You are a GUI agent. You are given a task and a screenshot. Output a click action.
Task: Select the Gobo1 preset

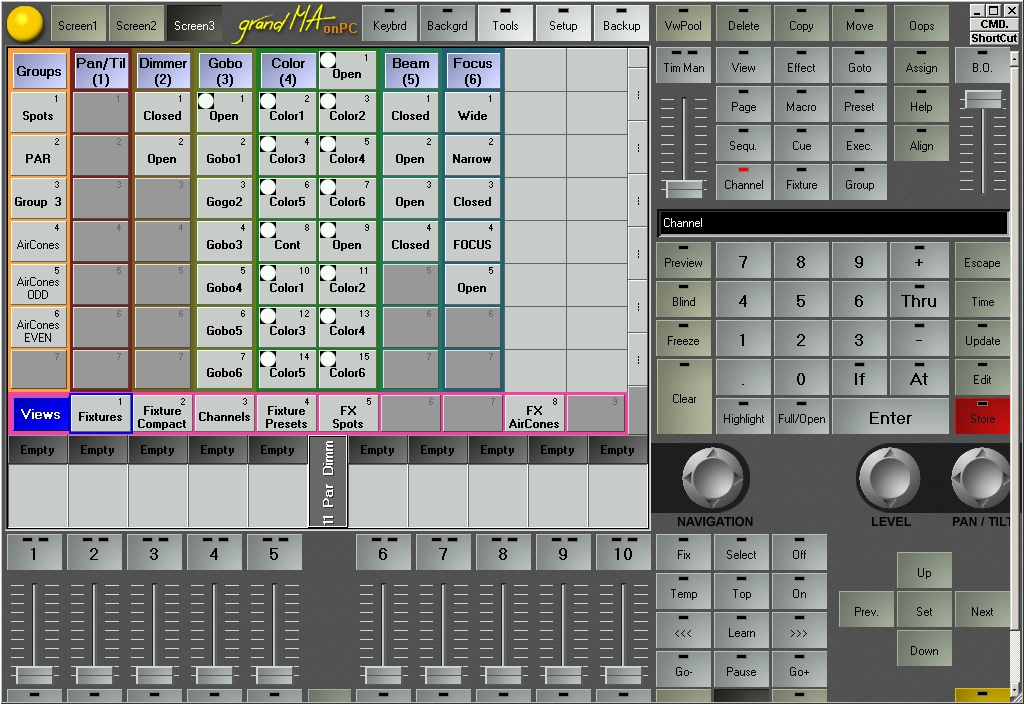click(x=224, y=155)
